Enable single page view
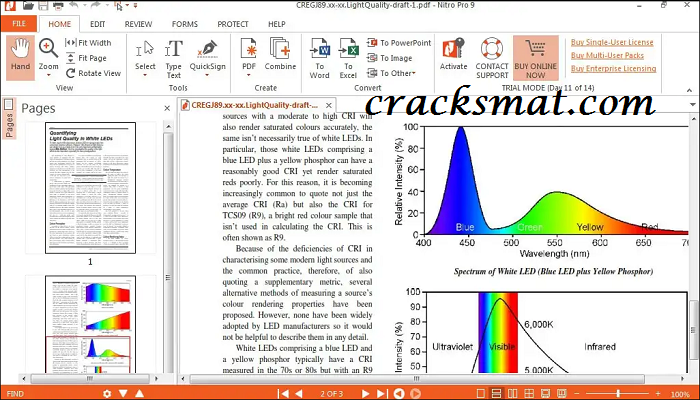 480,393
